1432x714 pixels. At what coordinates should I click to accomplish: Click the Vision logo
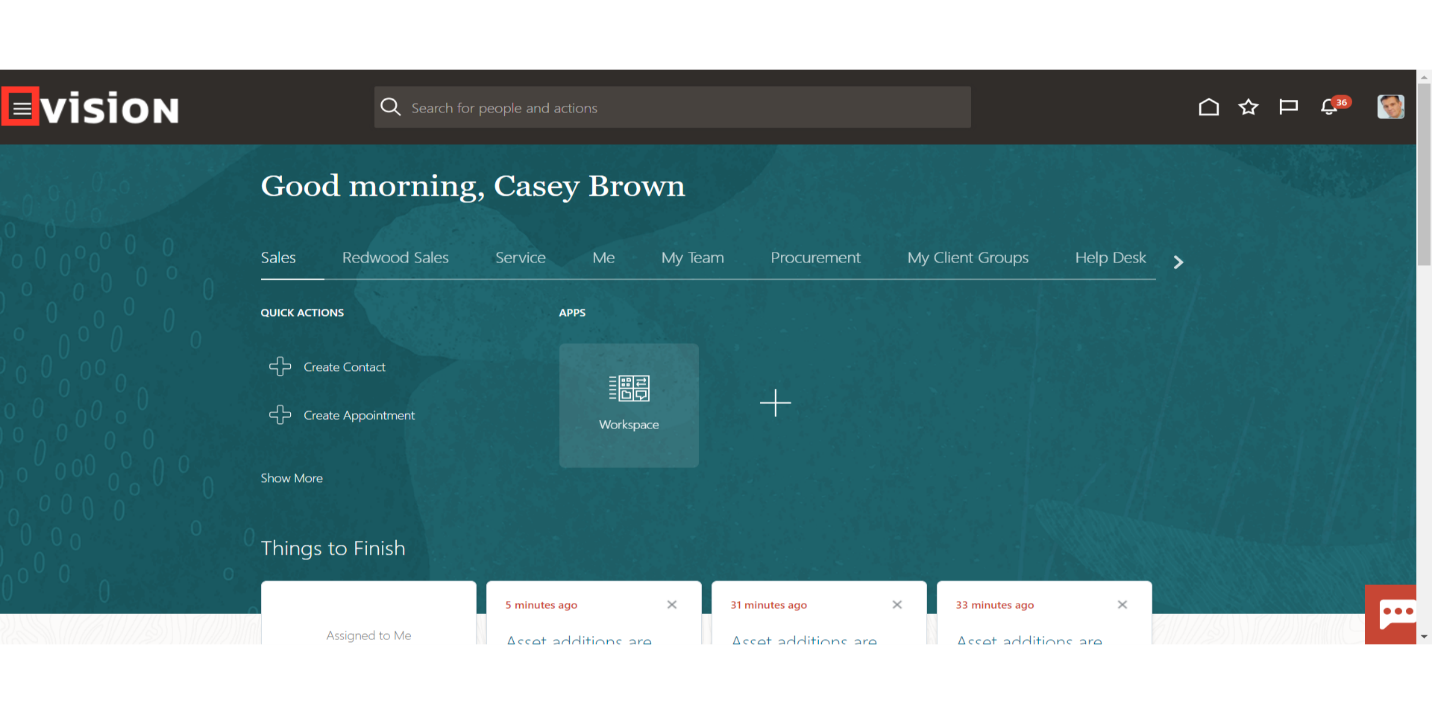[x=111, y=109]
